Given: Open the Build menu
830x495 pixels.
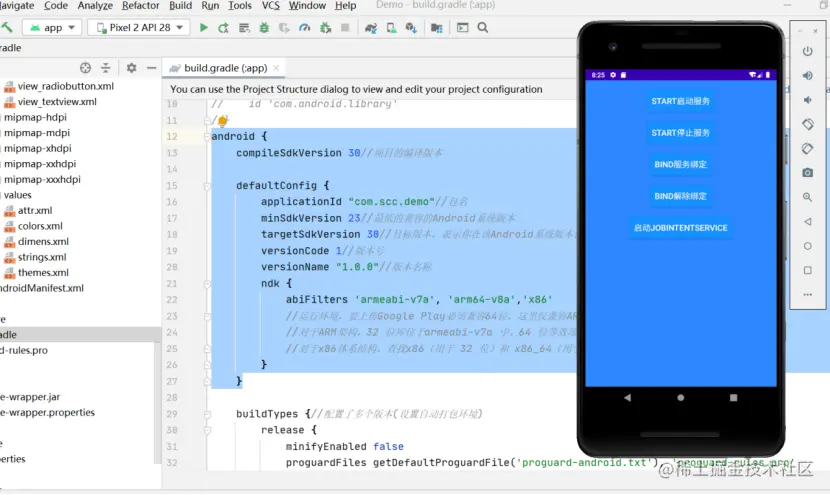Looking at the screenshot, I should [181, 5].
